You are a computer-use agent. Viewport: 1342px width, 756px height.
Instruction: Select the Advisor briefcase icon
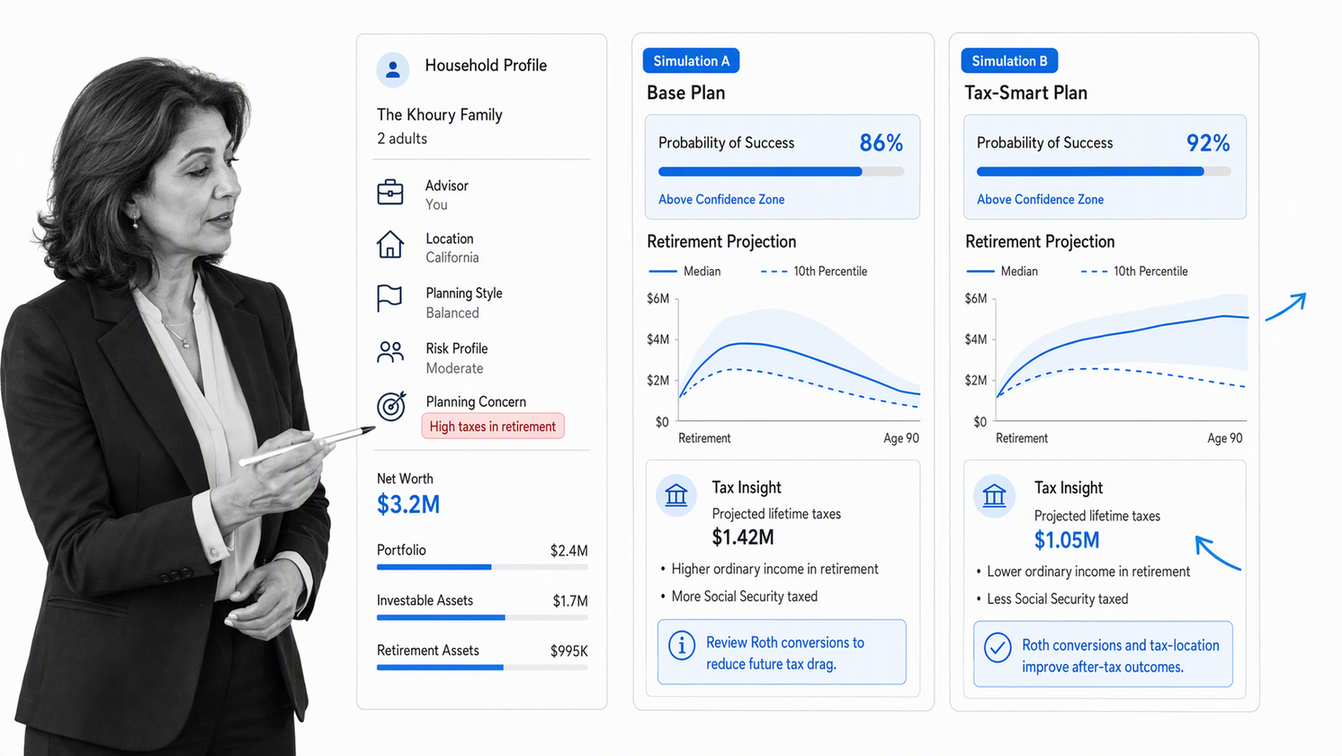coord(390,192)
